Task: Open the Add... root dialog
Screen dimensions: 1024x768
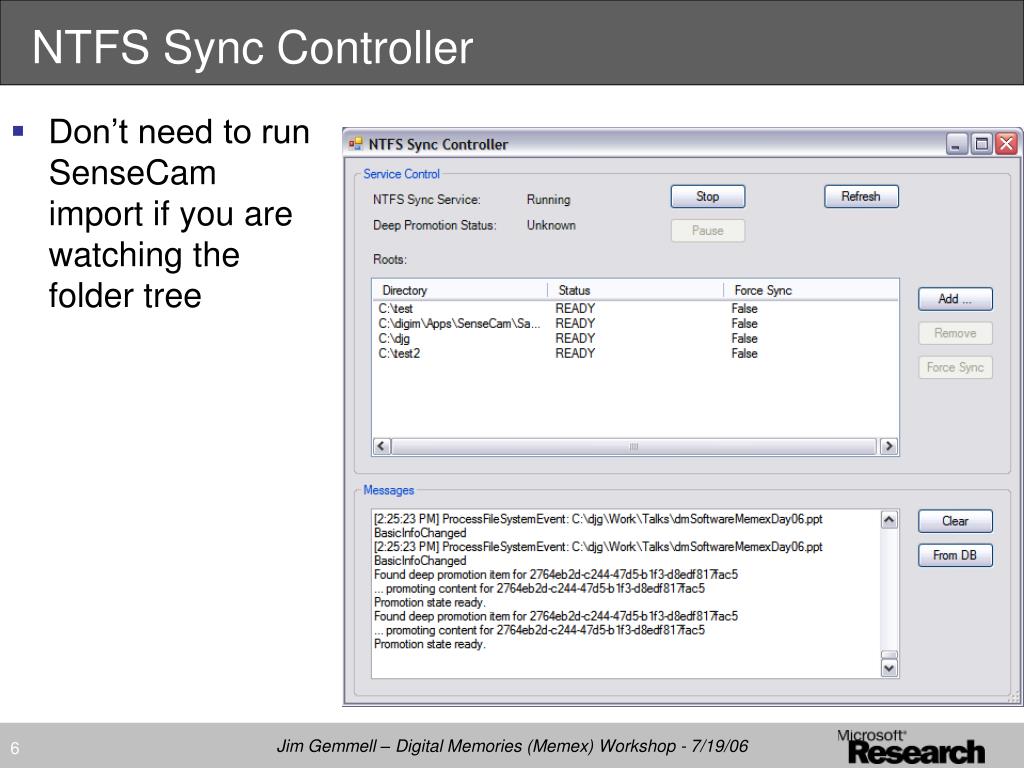Action: pos(955,299)
